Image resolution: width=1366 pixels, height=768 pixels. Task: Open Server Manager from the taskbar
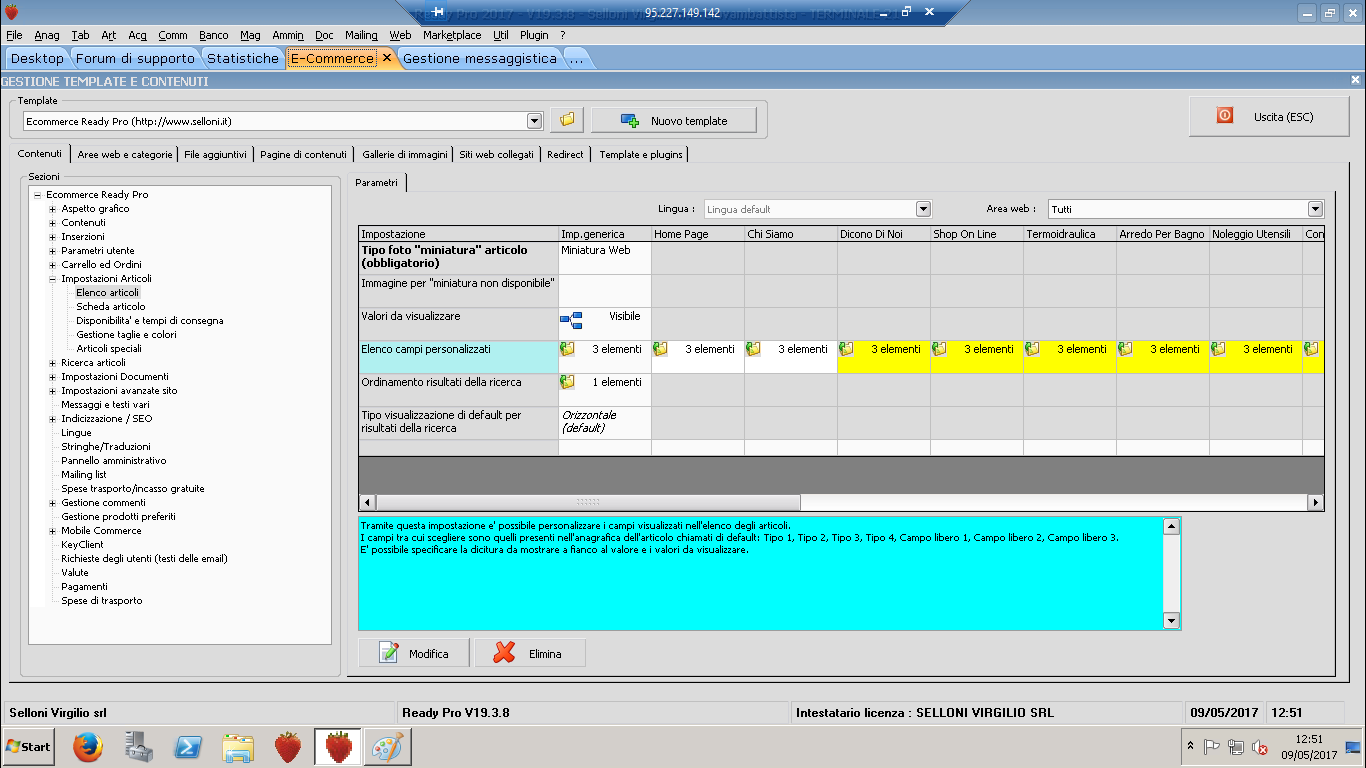click(138, 747)
